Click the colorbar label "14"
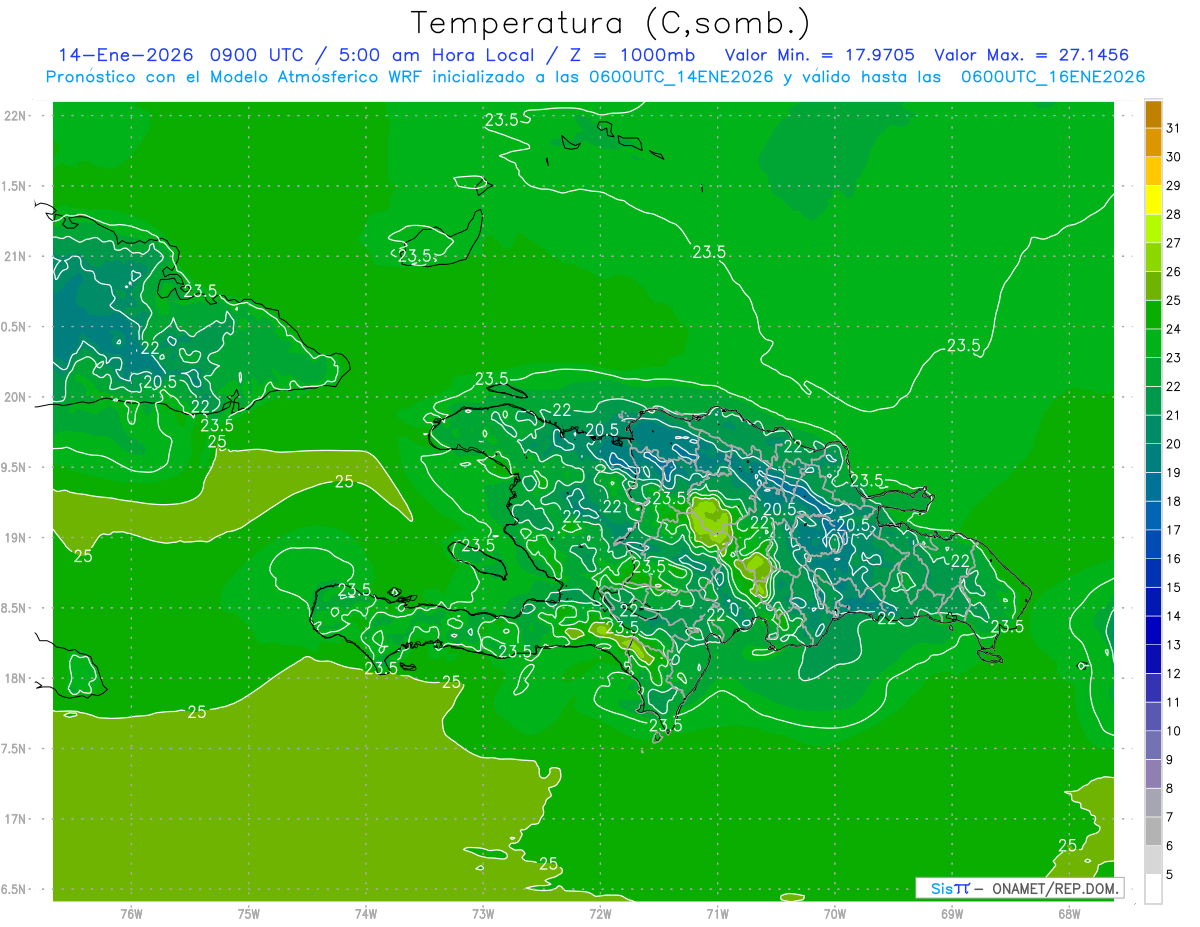Viewport: 1200px width, 927px height. [1174, 616]
